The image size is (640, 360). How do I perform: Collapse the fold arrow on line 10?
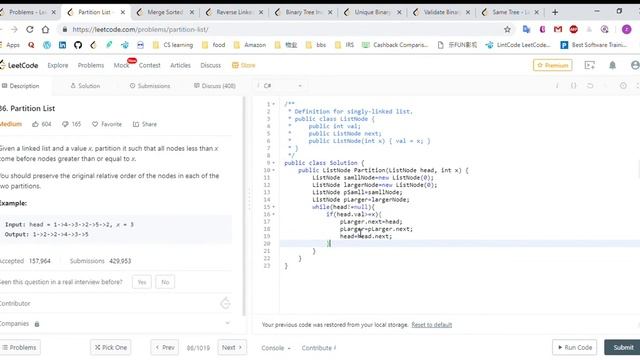(x=273, y=170)
